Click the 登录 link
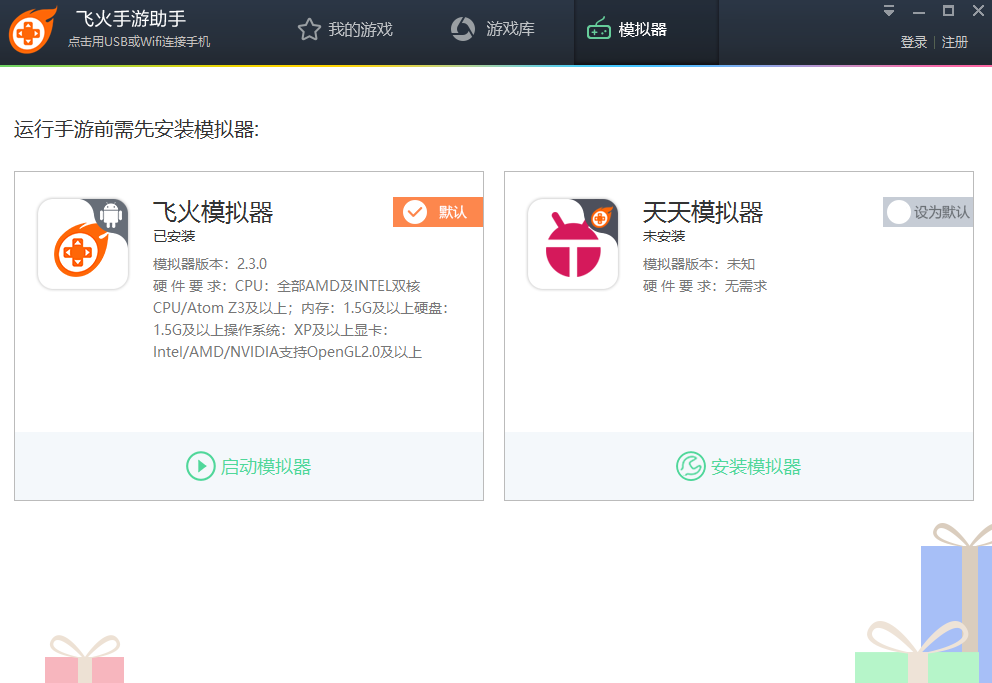The height and width of the screenshot is (683, 992). point(912,43)
